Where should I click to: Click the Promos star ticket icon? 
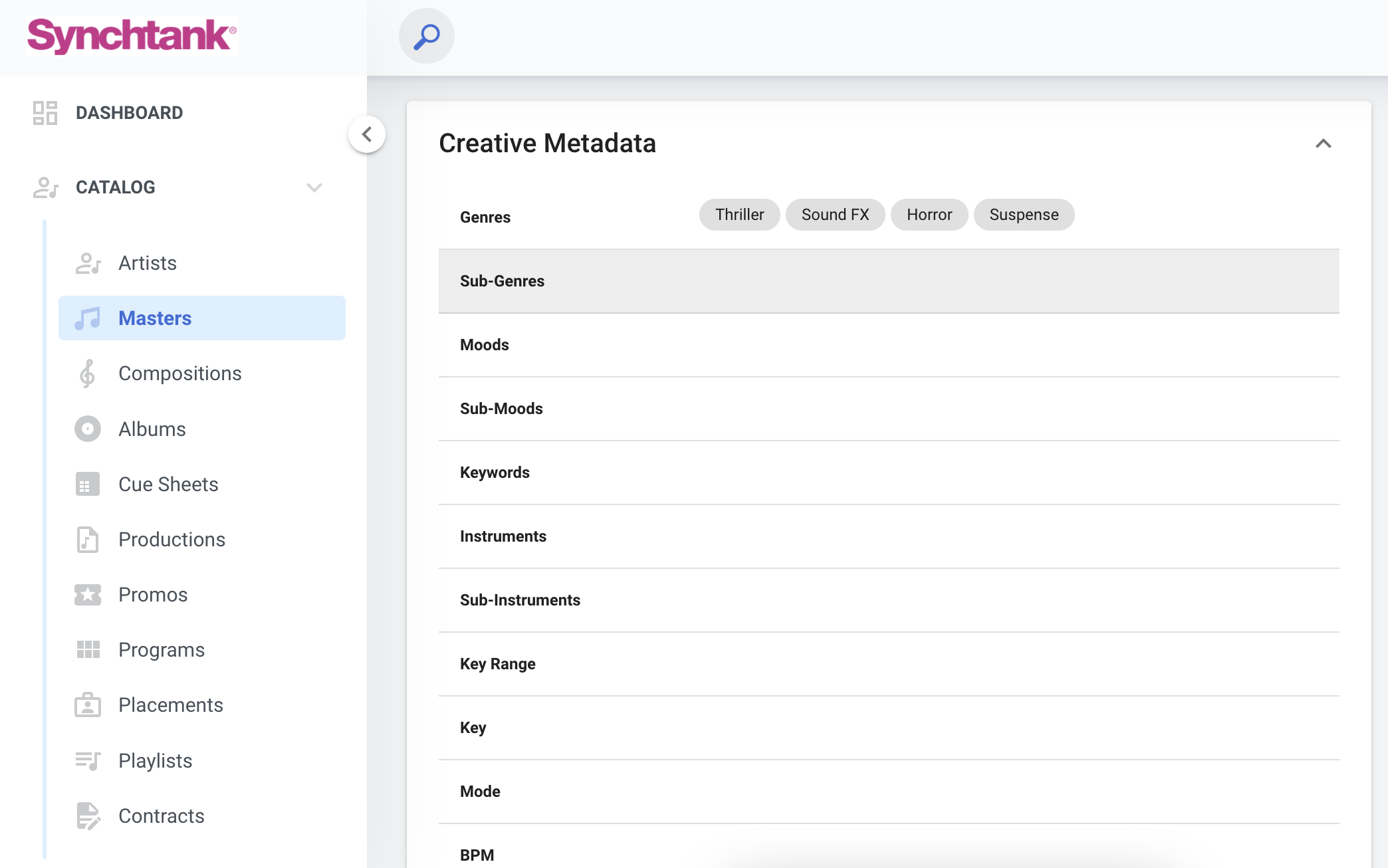point(88,595)
